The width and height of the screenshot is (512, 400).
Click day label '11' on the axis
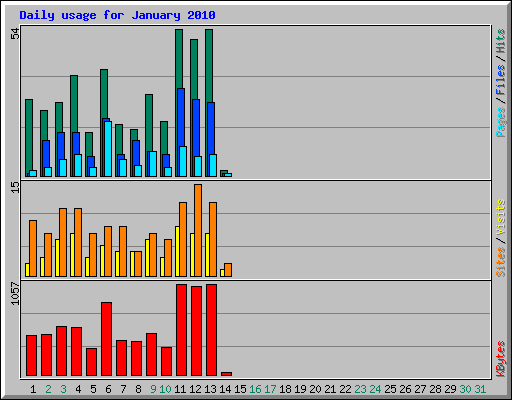180,389
